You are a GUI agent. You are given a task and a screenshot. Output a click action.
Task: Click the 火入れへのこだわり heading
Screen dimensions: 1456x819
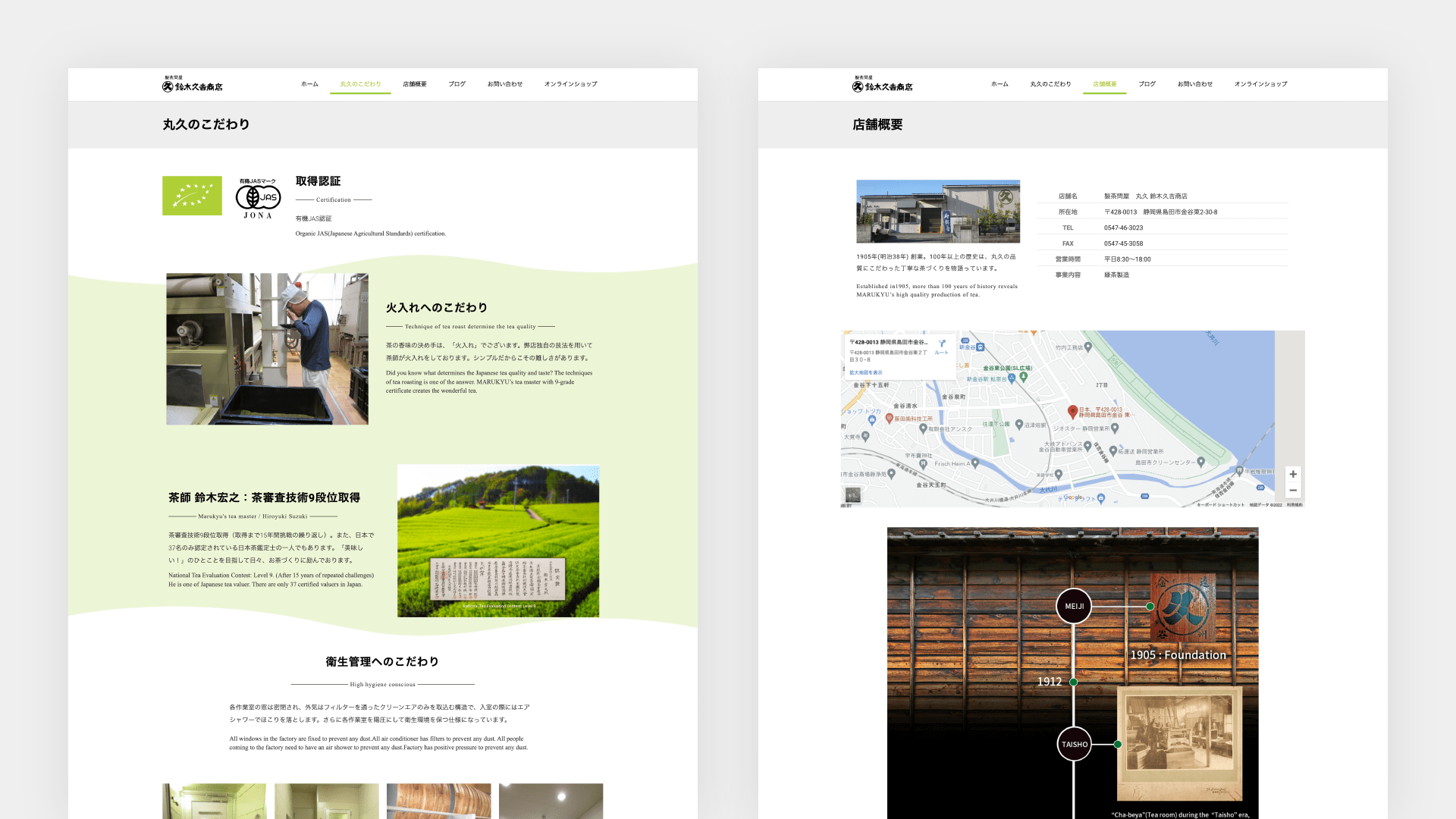point(437,308)
